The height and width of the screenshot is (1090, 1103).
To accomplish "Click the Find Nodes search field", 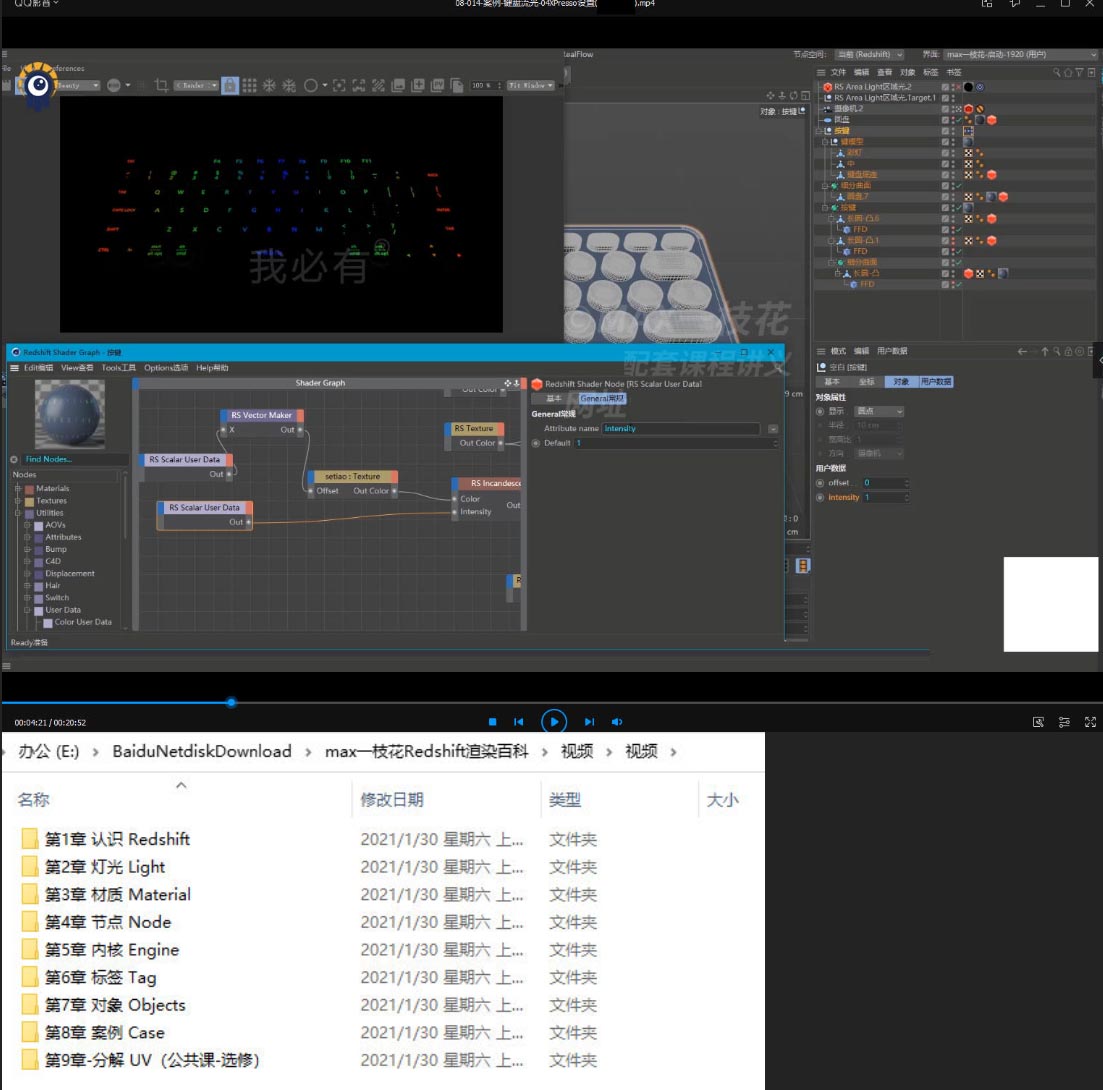I will (74, 460).
